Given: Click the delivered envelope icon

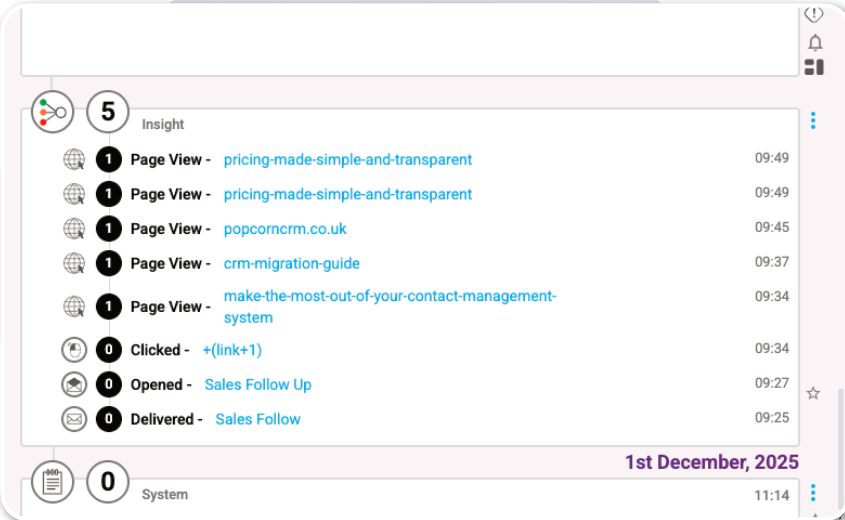Looking at the screenshot, I should pos(74,419).
